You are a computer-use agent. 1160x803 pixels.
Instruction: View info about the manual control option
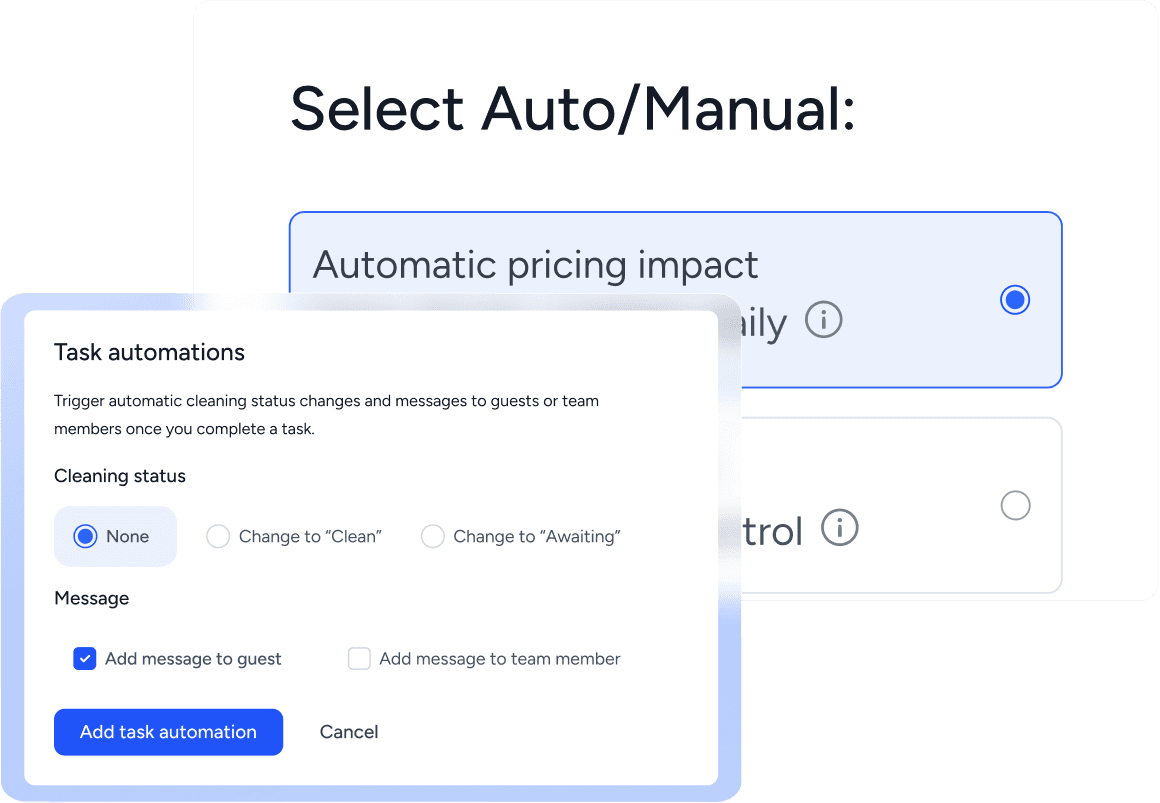pos(840,528)
